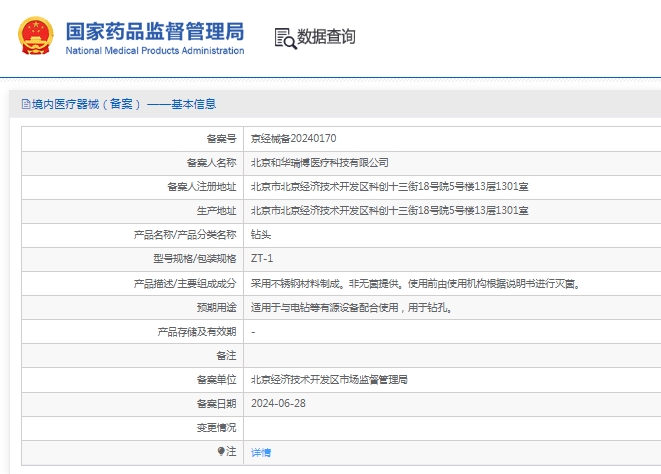Screen dimensions: 661x474
Task: Click the 备案人名称 row label
Action: [212, 162]
